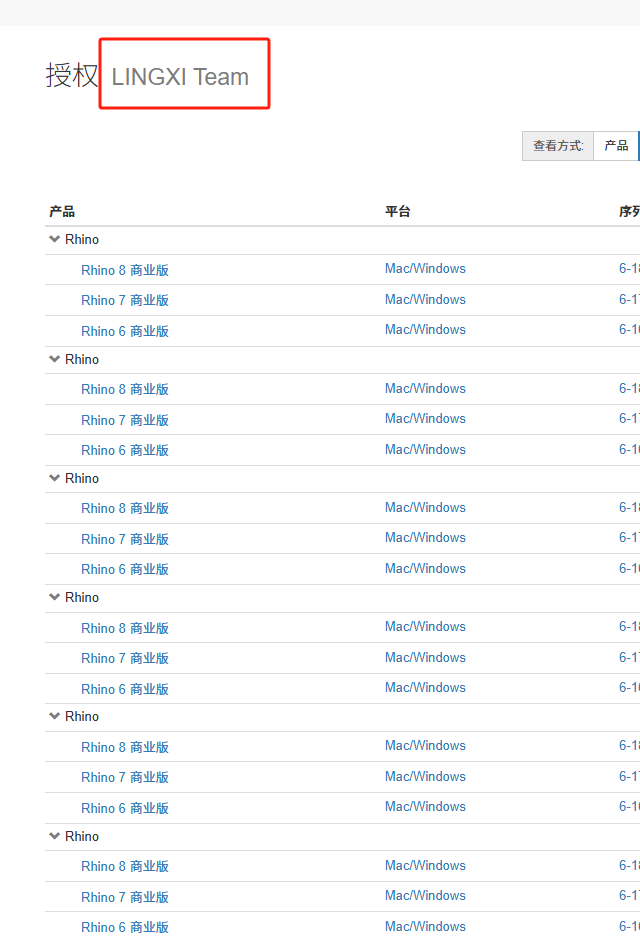
Task: Open Rhino 8 商业版 in fifth group
Action: (x=125, y=747)
